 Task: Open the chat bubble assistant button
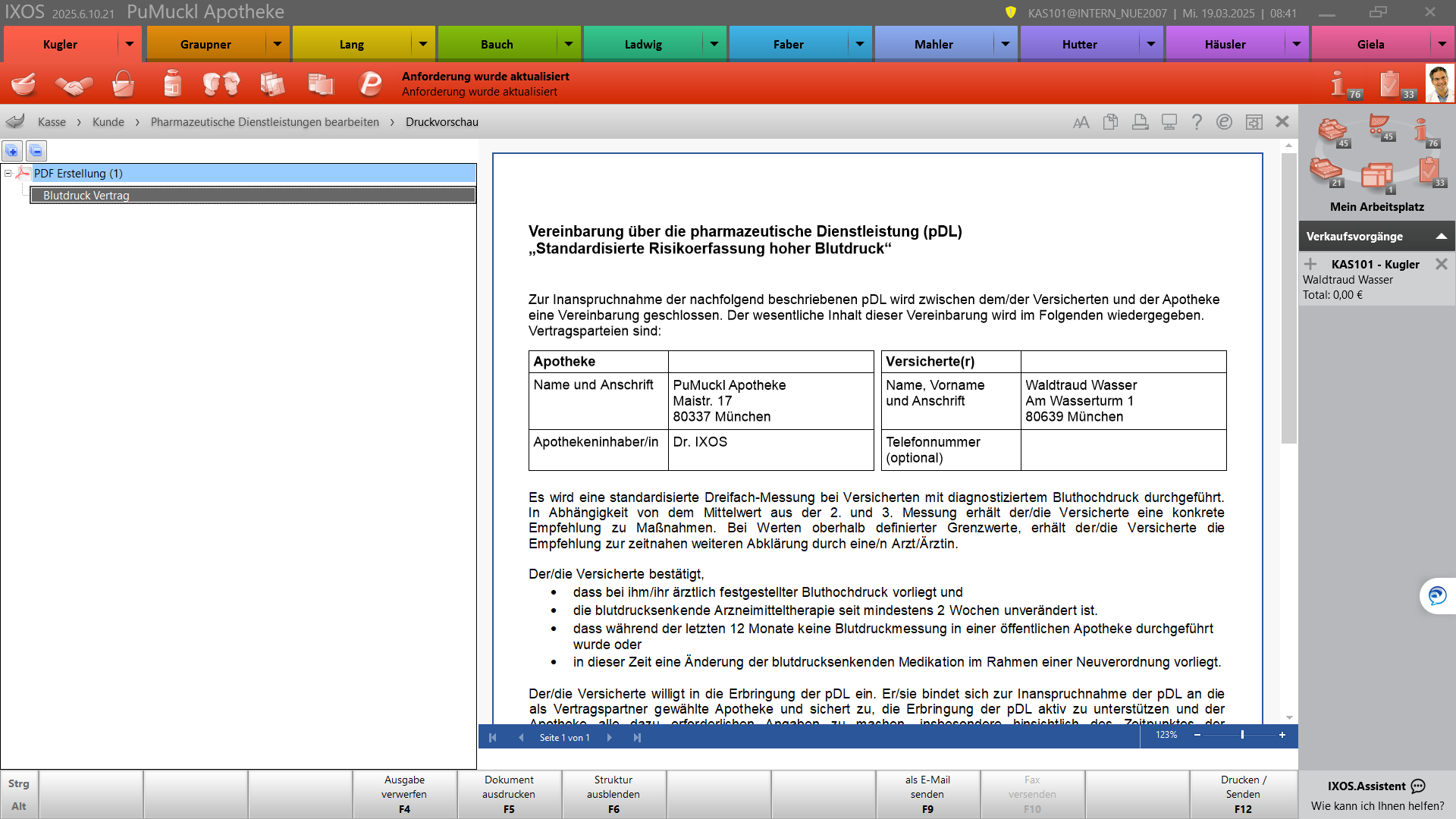click(x=1437, y=595)
